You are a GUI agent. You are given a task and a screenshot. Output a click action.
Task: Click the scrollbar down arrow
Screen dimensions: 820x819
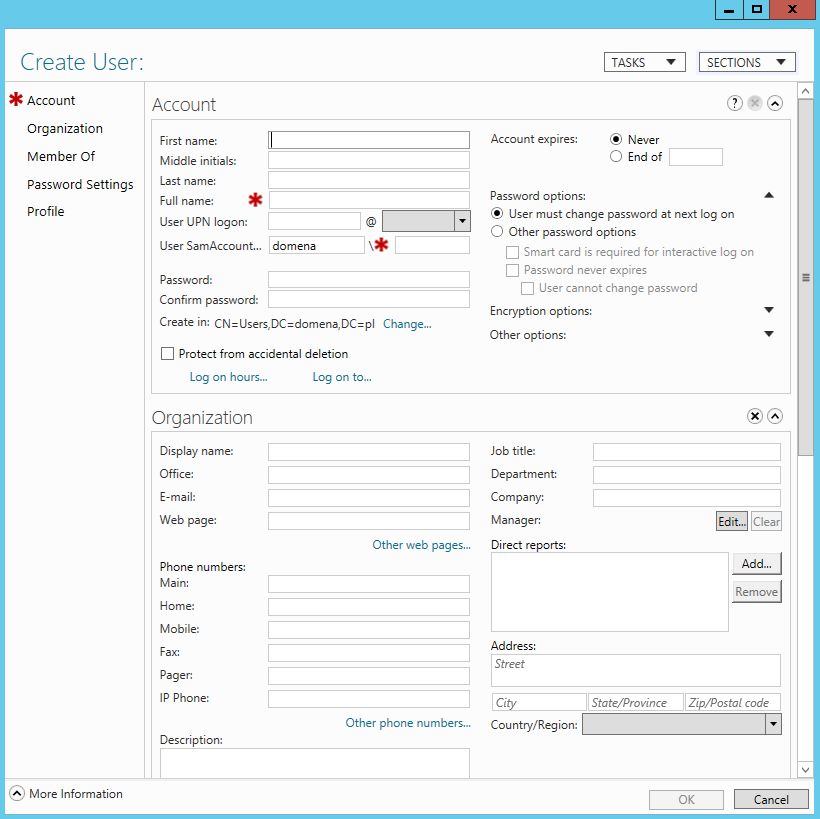[805, 769]
